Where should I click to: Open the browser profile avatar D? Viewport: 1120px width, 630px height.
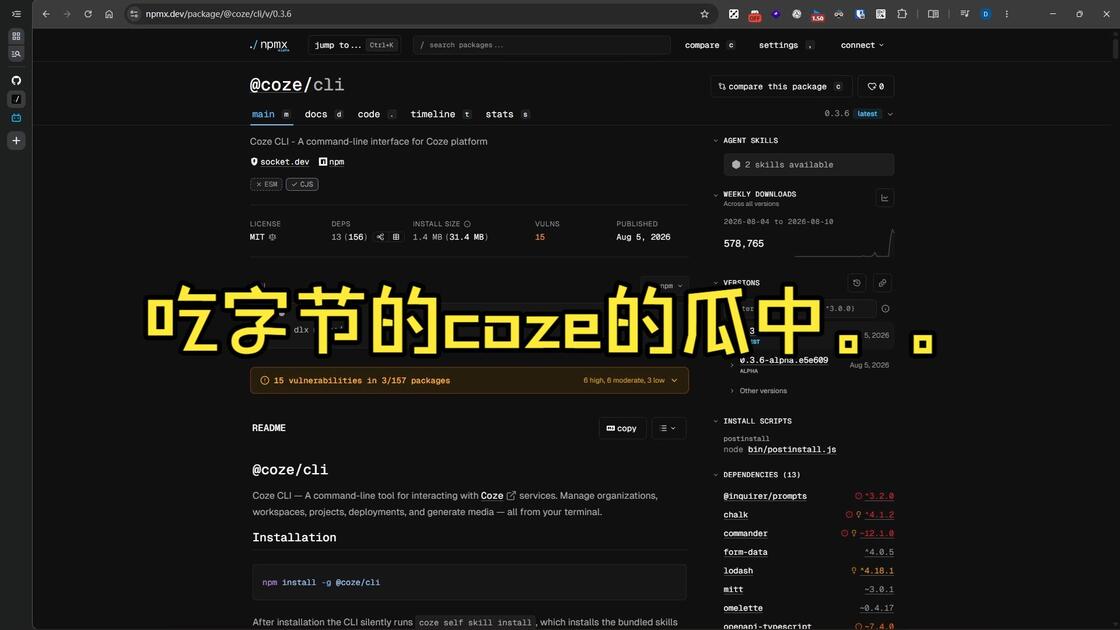click(x=985, y=14)
